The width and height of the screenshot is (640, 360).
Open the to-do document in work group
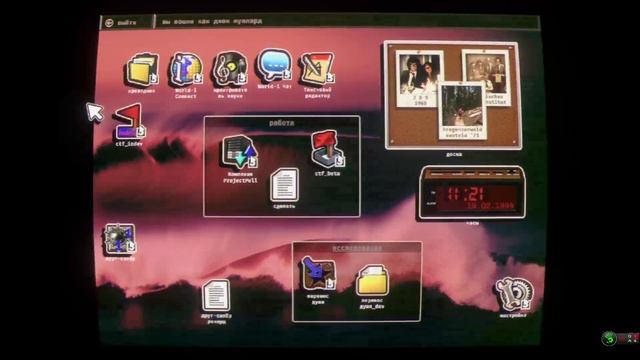284,185
